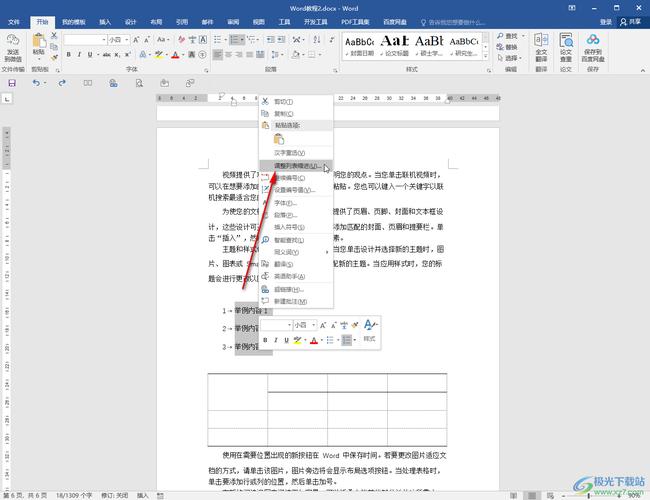Open the Change Case Aa dropdown
The image size is (650, 500).
tap(163, 40)
